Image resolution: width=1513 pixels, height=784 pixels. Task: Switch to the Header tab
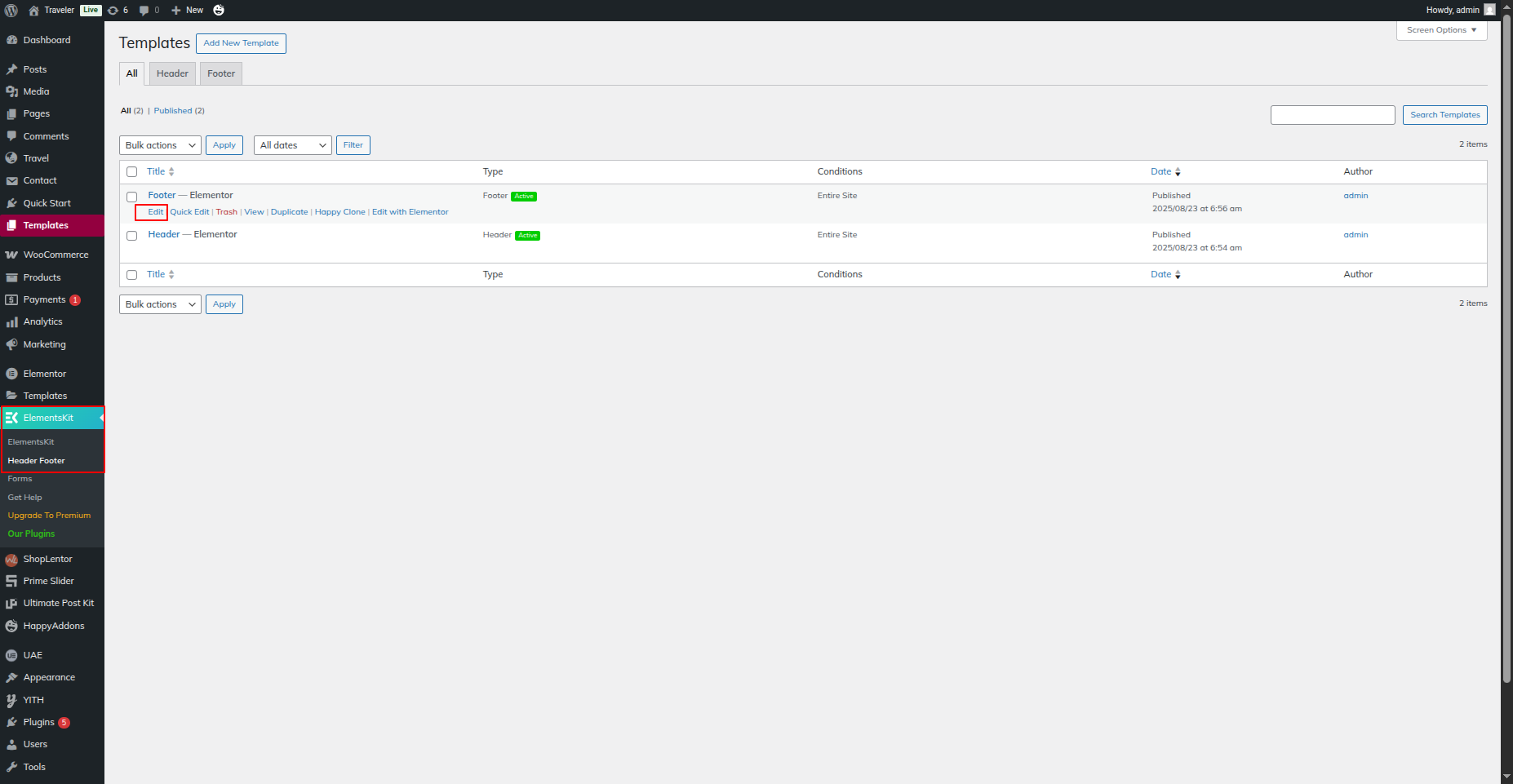pyautogui.click(x=172, y=73)
